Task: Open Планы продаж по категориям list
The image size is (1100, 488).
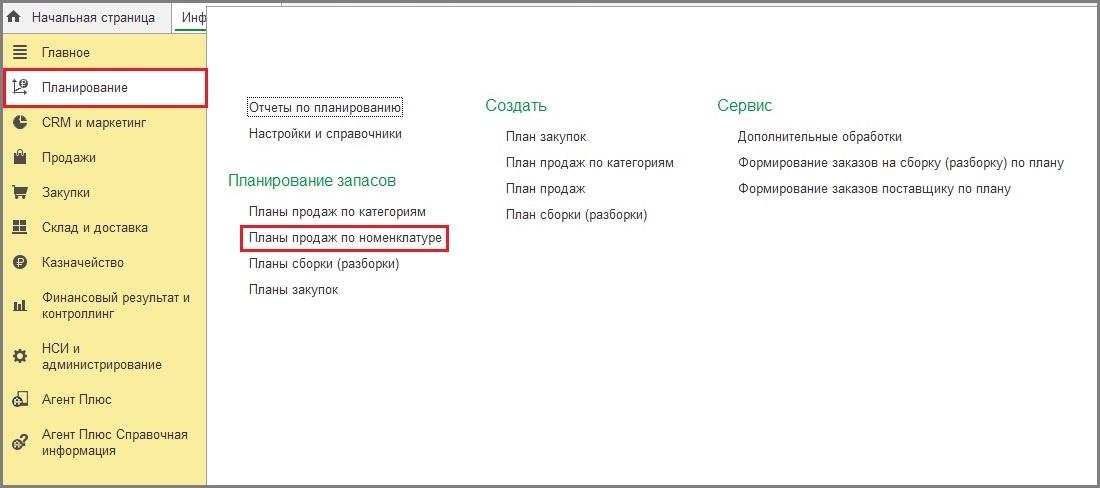Action: point(337,211)
